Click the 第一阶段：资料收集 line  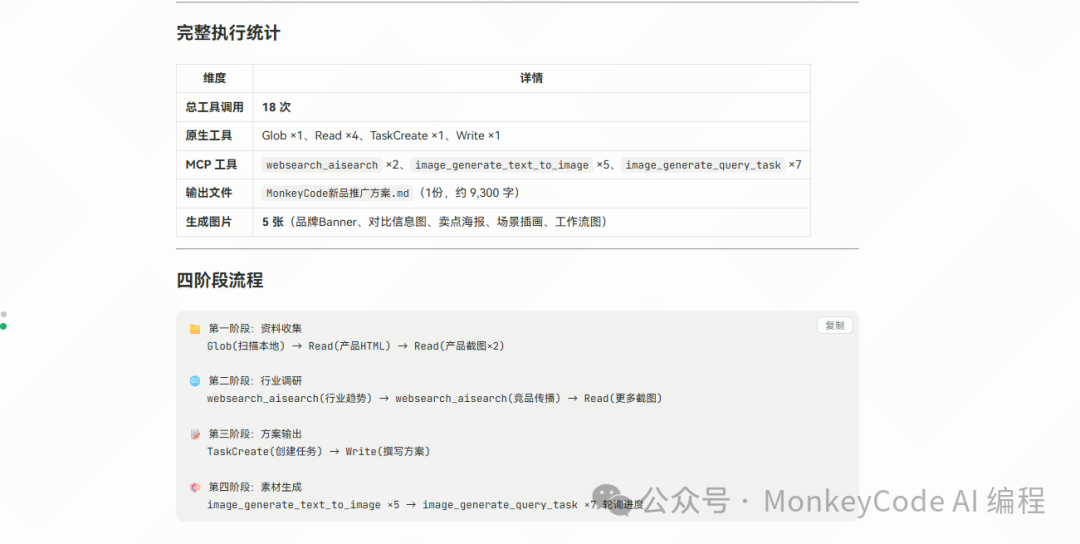point(255,328)
